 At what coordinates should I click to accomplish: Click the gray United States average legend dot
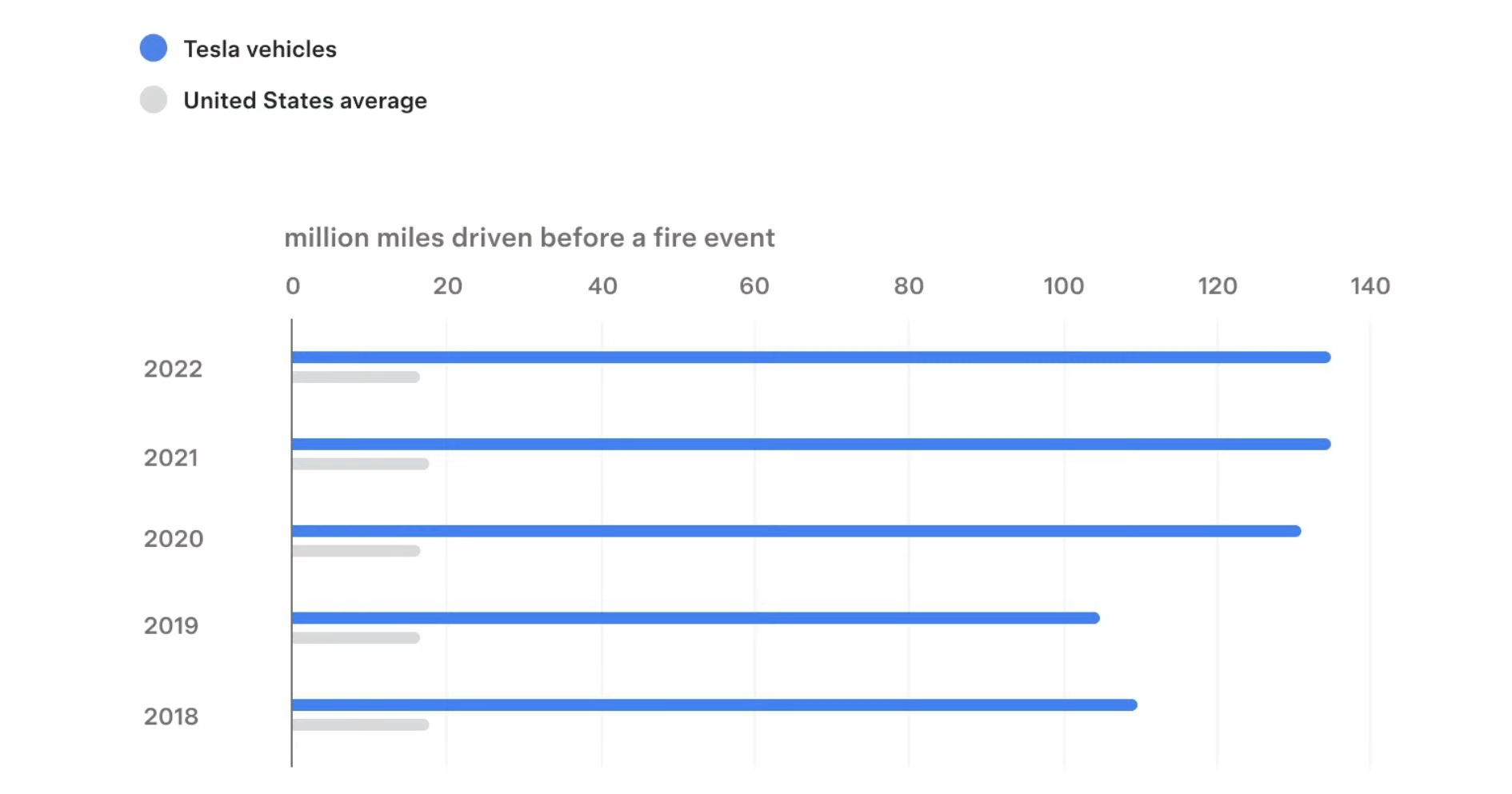click(x=154, y=100)
